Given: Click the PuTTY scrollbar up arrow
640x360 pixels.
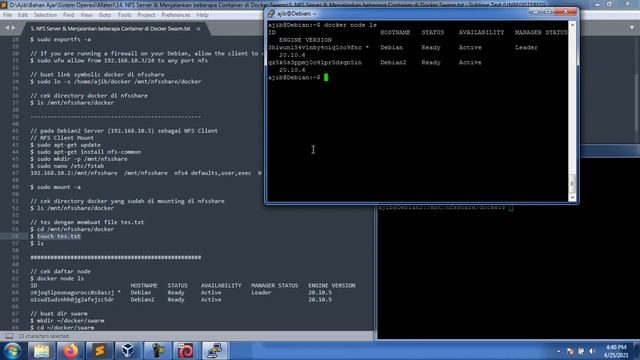Looking at the screenshot, I should (572, 25).
